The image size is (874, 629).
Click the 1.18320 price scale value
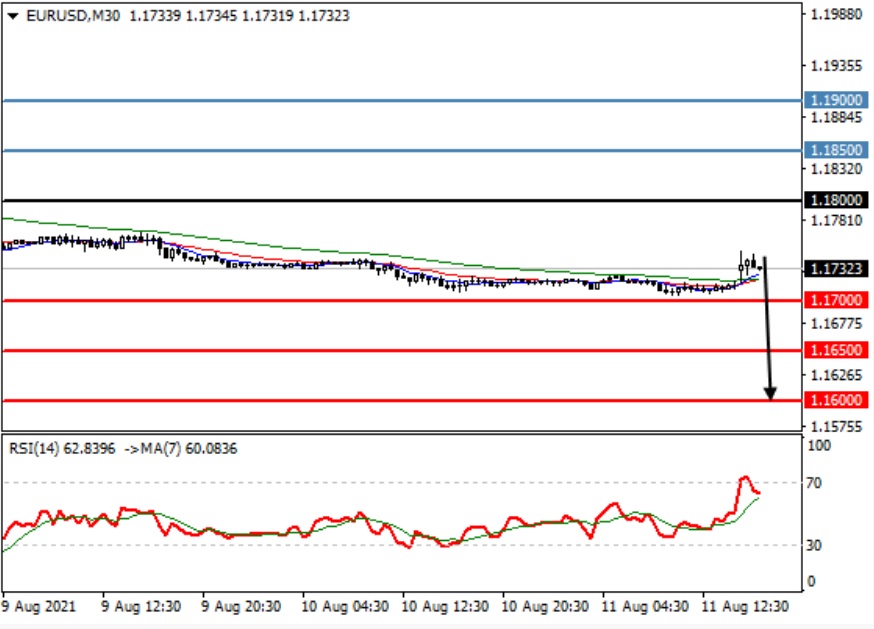click(x=836, y=169)
